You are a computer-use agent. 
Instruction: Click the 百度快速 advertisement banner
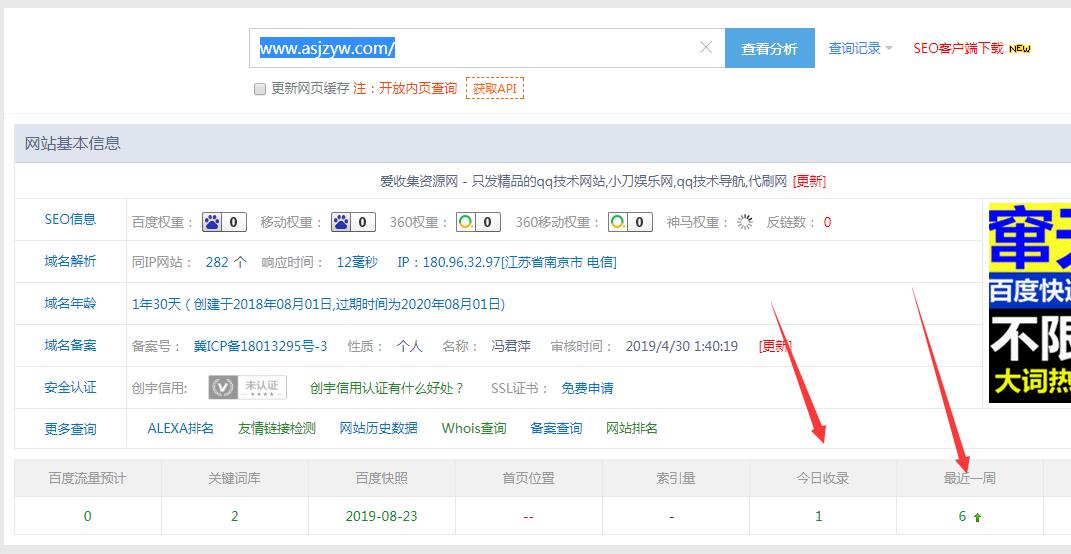point(1029,303)
